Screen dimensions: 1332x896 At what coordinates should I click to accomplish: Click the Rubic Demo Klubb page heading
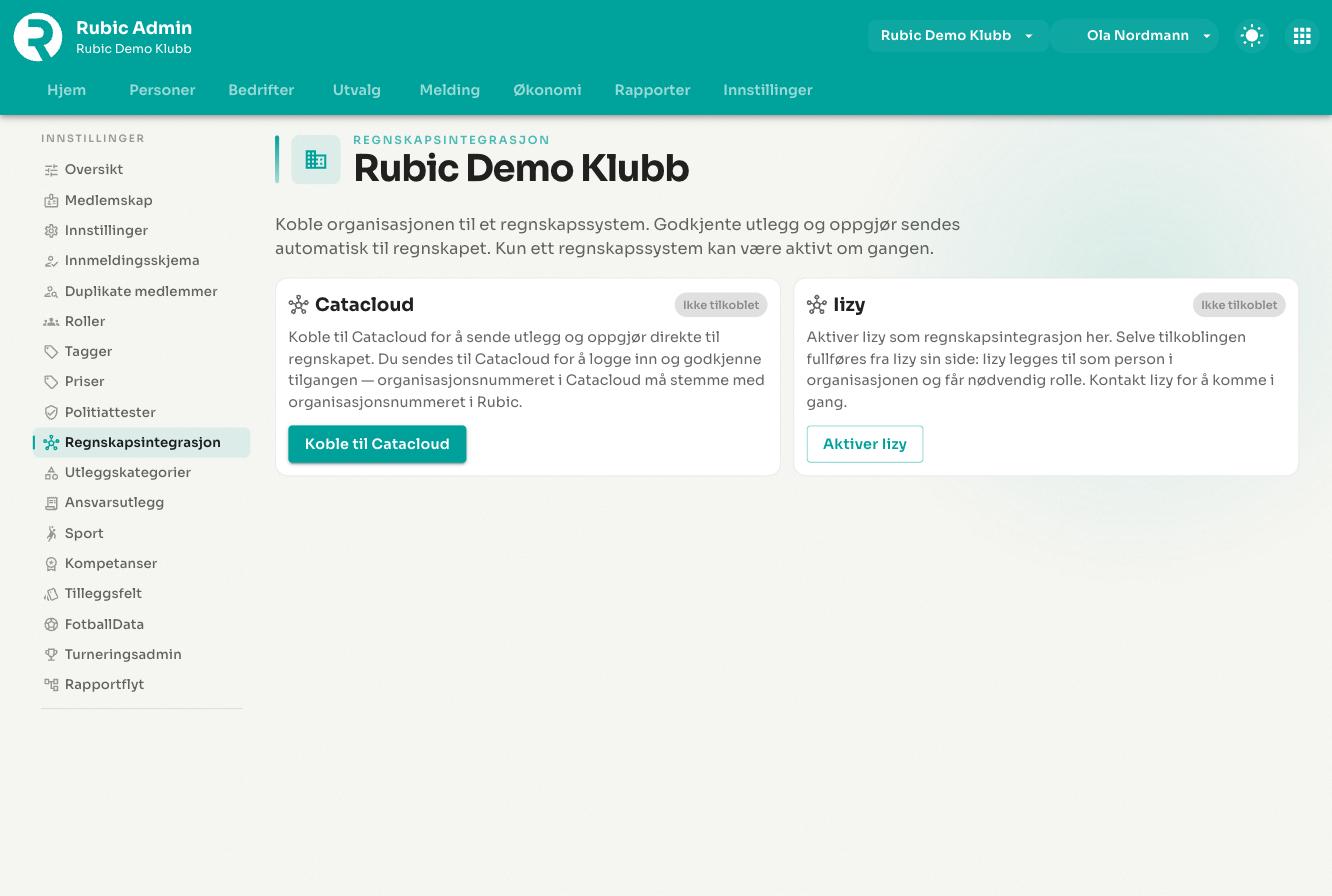pos(521,169)
